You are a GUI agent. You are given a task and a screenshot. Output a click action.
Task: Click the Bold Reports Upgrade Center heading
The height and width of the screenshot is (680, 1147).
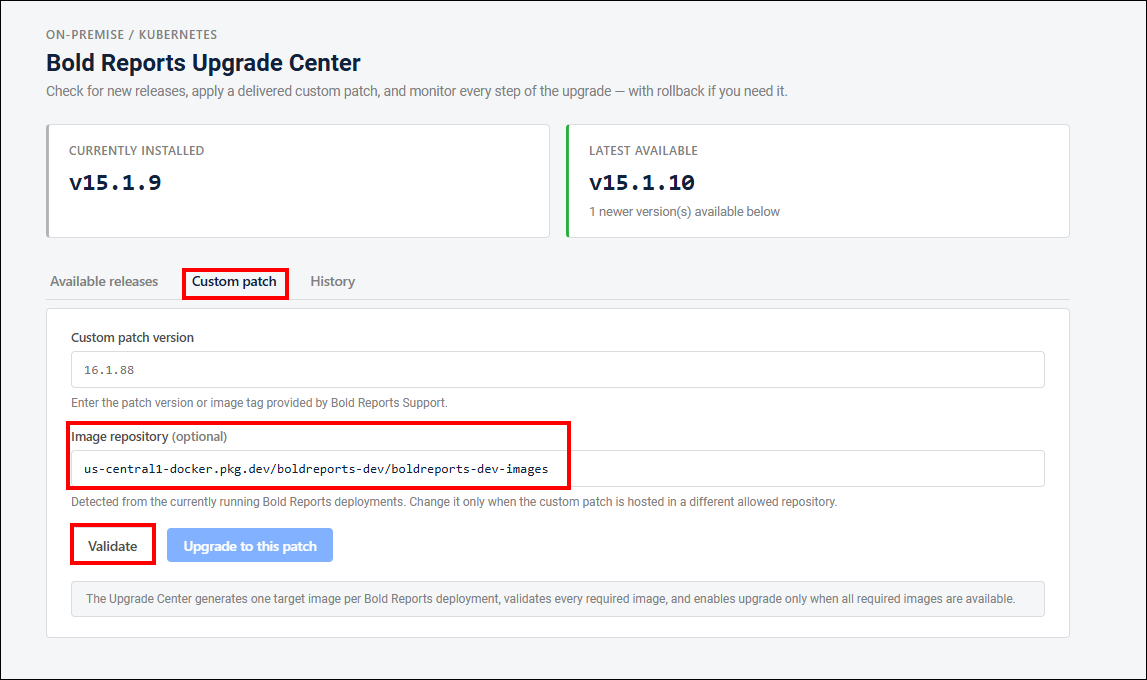(x=203, y=63)
